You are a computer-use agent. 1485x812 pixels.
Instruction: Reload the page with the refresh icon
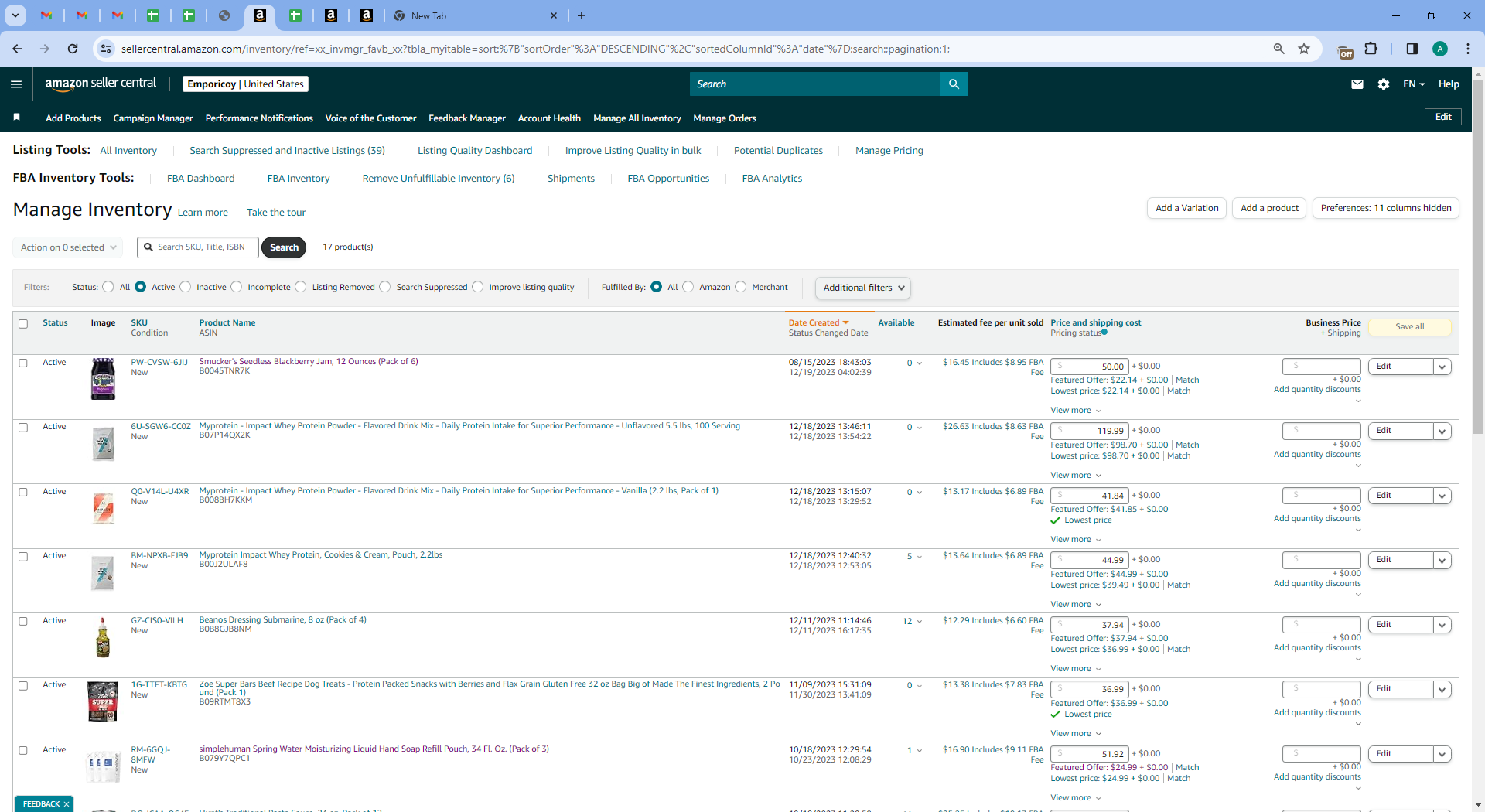(73, 49)
